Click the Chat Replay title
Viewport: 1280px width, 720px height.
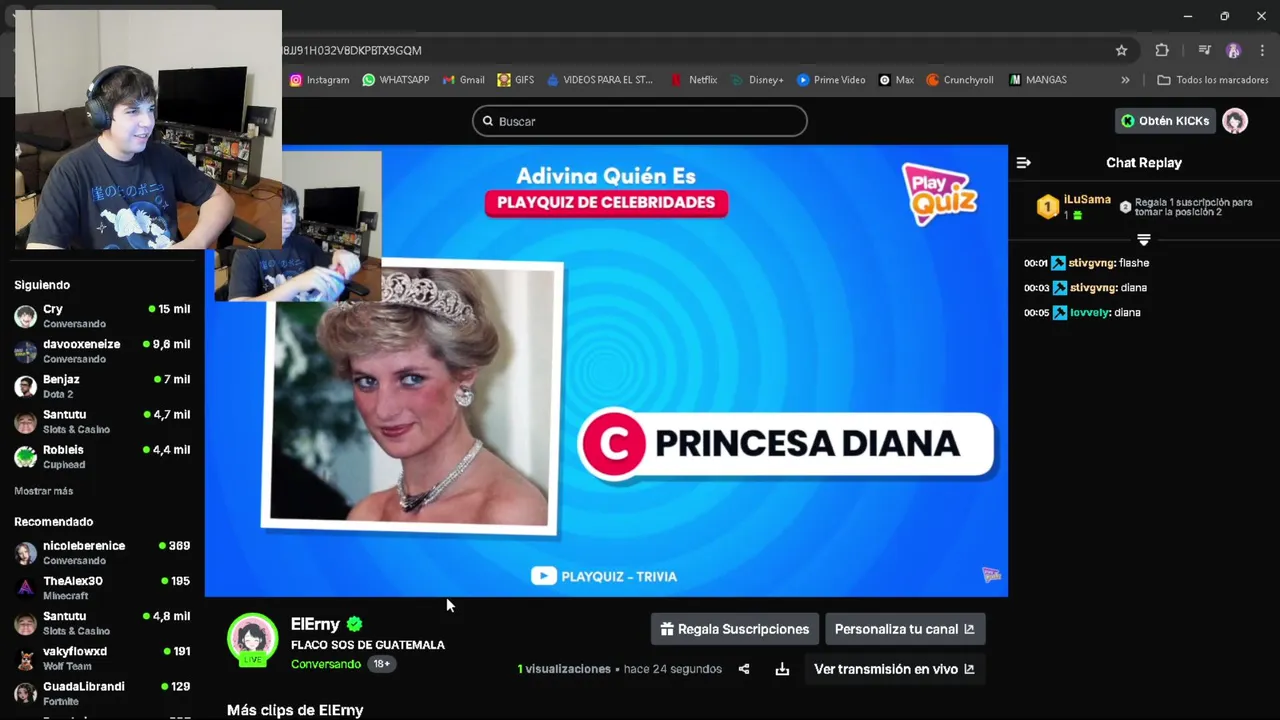1144,162
